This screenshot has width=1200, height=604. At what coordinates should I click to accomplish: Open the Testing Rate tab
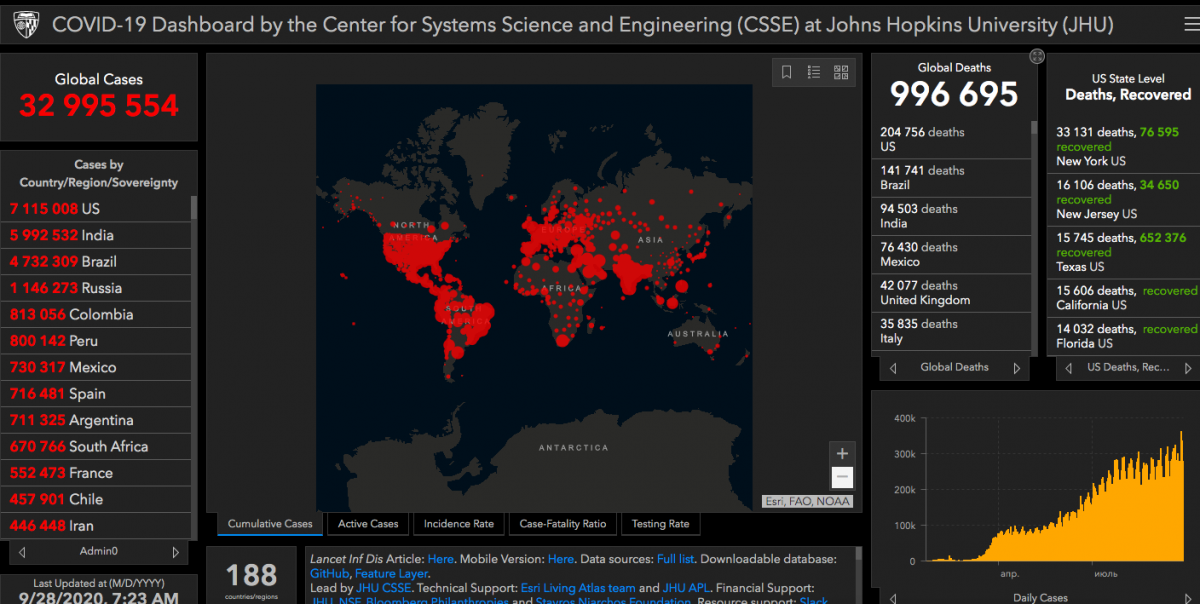[x=660, y=524]
